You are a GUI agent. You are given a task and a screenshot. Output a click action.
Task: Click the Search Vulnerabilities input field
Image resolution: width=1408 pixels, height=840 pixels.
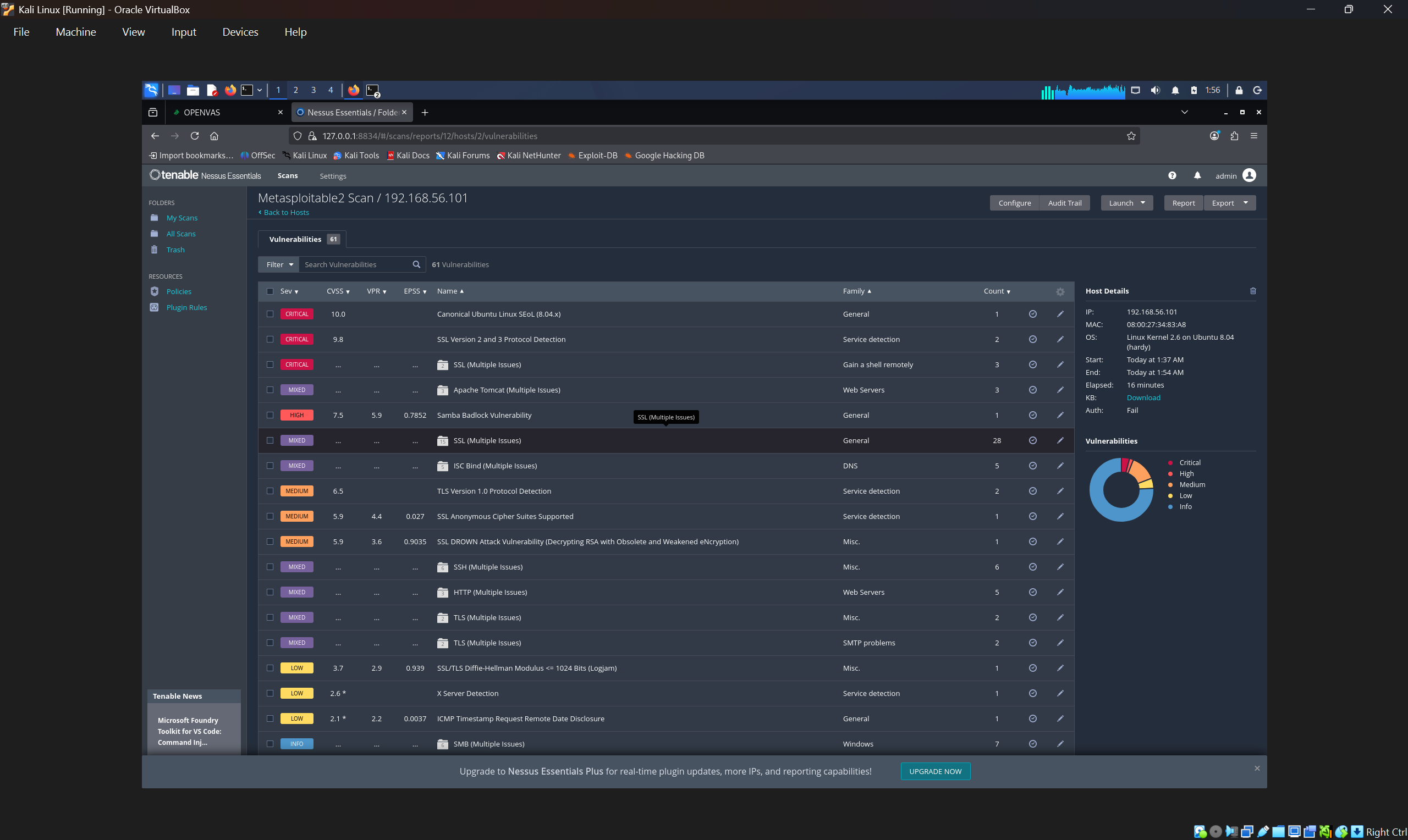click(x=355, y=264)
